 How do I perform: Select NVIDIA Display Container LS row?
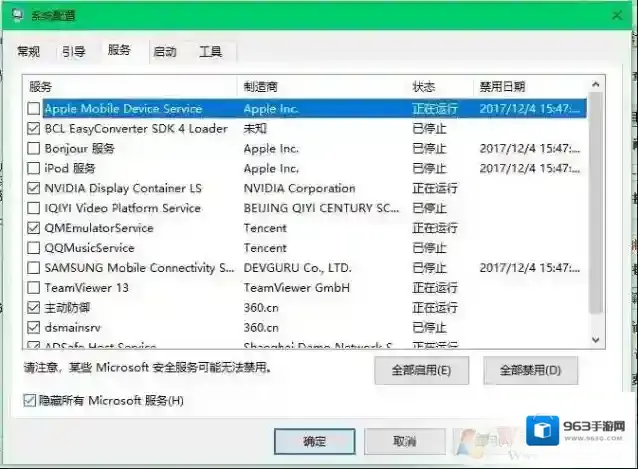(x=305, y=188)
